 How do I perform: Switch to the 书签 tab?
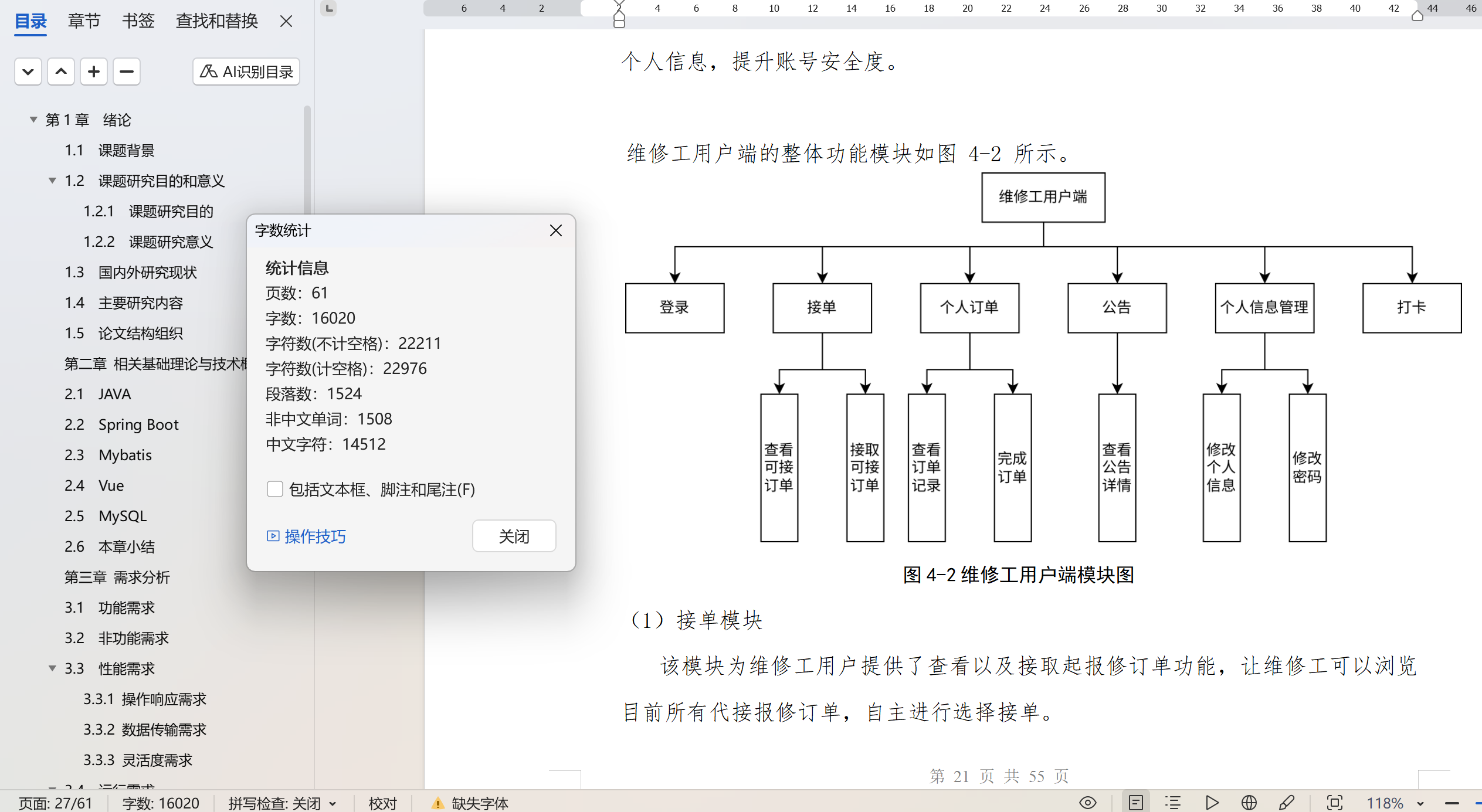(x=138, y=21)
